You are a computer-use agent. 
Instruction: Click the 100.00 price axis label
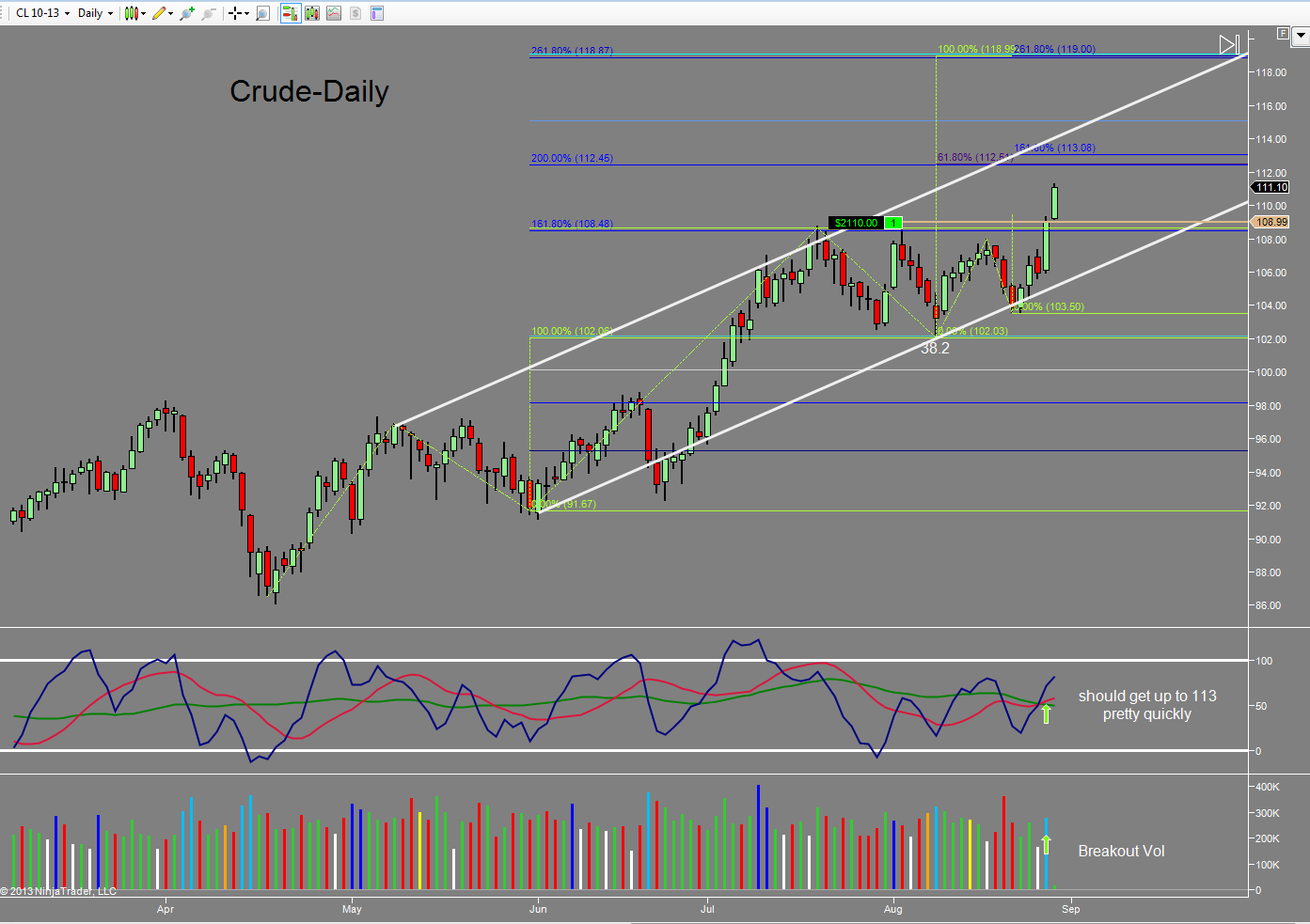[x=1271, y=372]
